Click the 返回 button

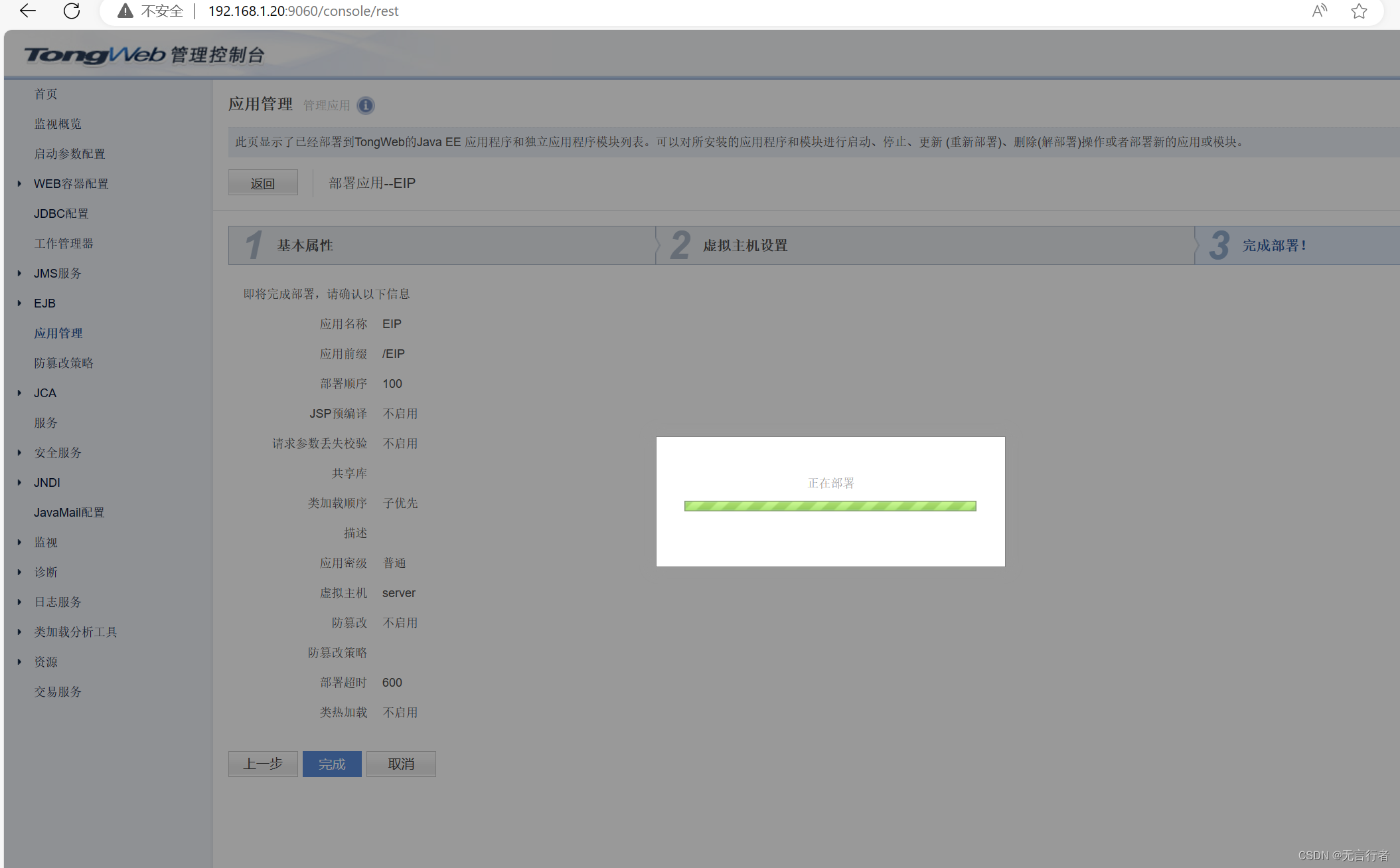point(262,183)
